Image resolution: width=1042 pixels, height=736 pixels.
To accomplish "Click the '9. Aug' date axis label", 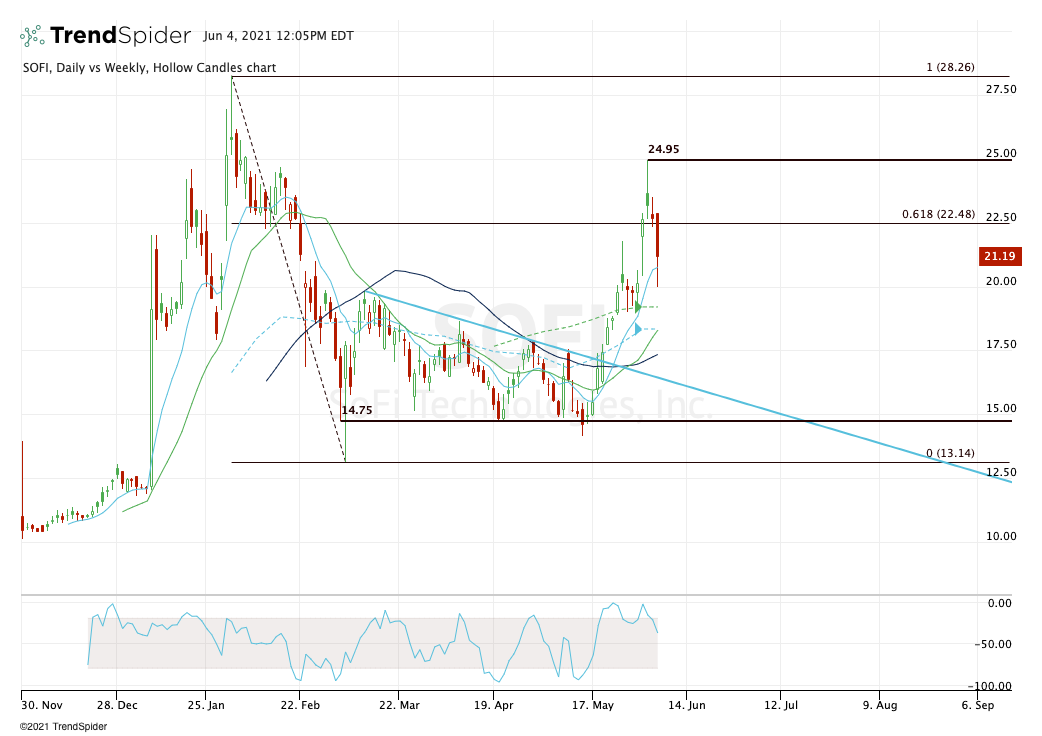I will [880, 705].
